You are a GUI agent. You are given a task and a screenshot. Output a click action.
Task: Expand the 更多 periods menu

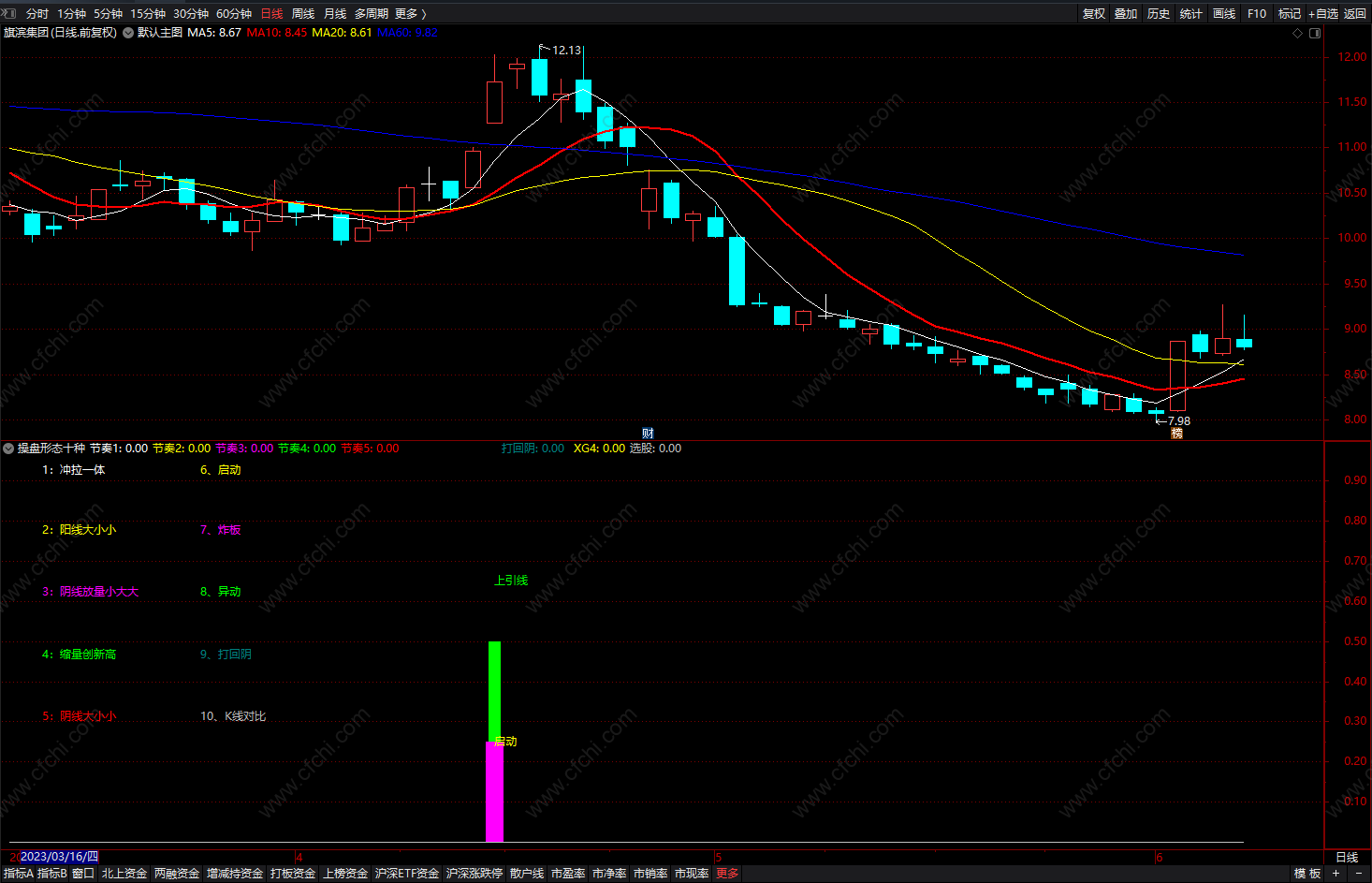[410, 13]
